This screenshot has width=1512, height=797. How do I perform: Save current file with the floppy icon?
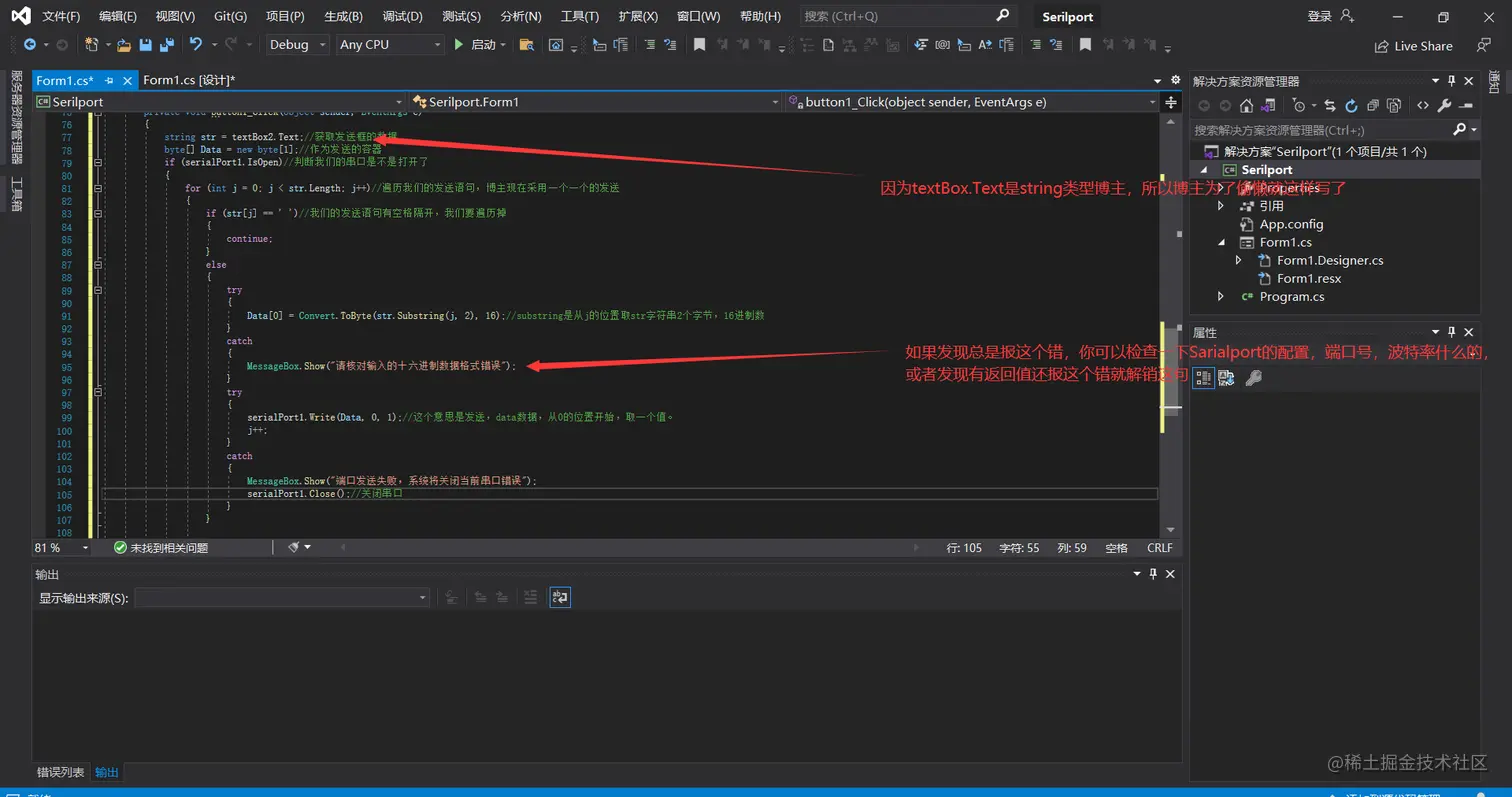point(146,45)
